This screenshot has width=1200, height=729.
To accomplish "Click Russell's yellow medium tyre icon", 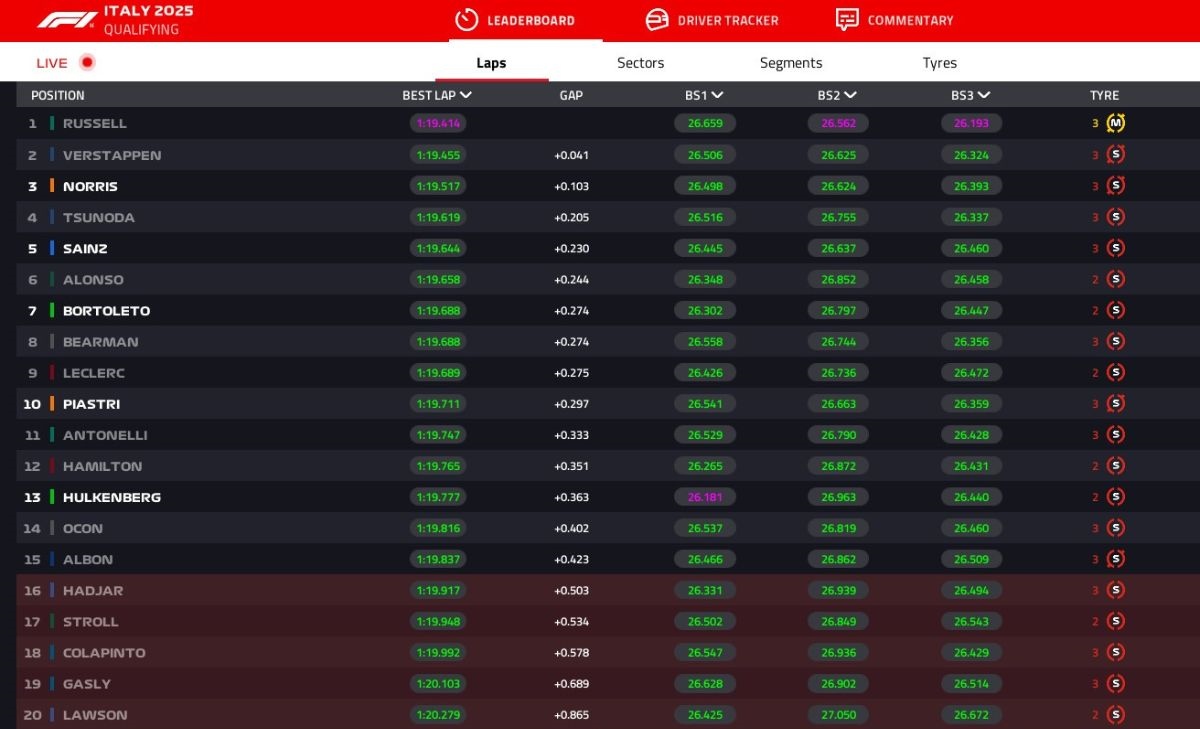I will 1116,124.
